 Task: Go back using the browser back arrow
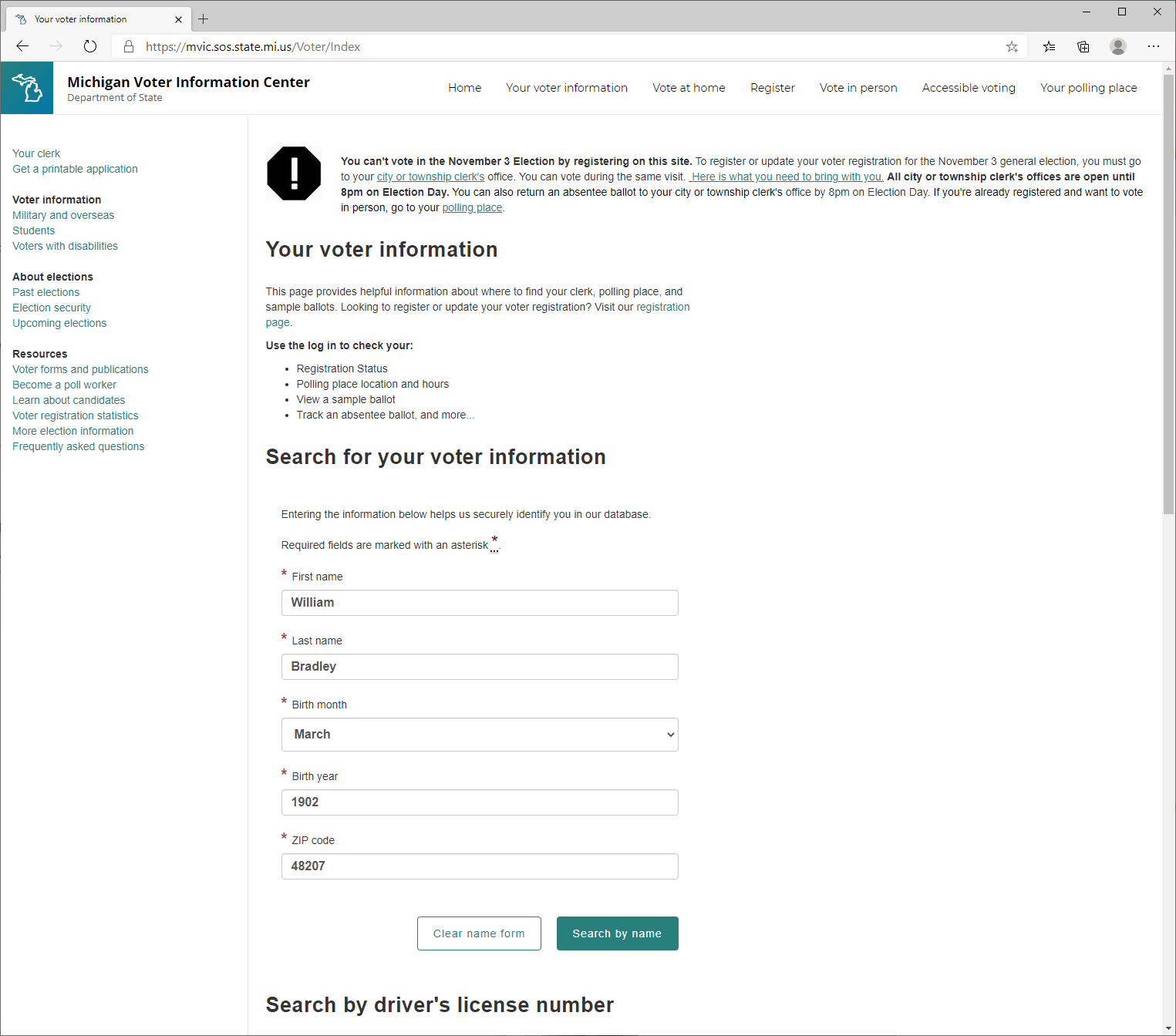coord(22,46)
